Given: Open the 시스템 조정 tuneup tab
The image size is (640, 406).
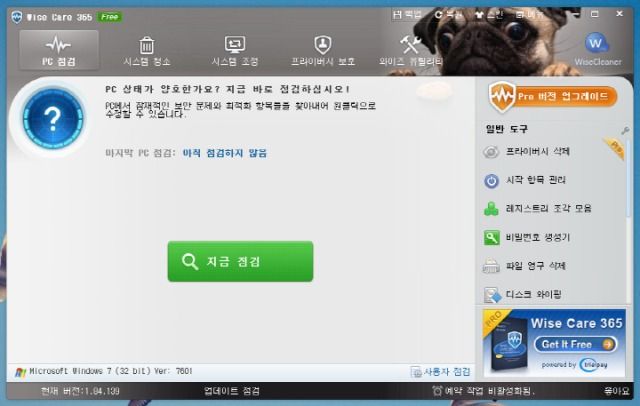Looking at the screenshot, I should tap(235, 51).
